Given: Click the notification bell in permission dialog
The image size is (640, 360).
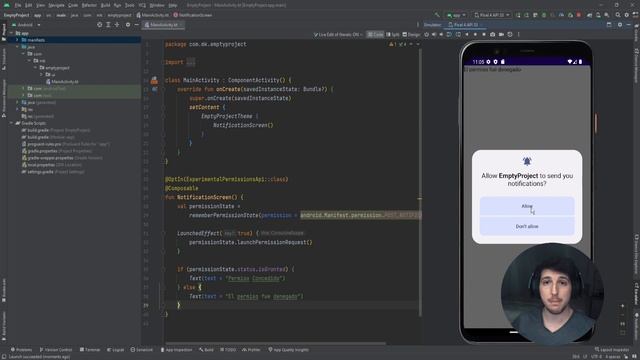Looking at the screenshot, I should click(x=527, y=162).
